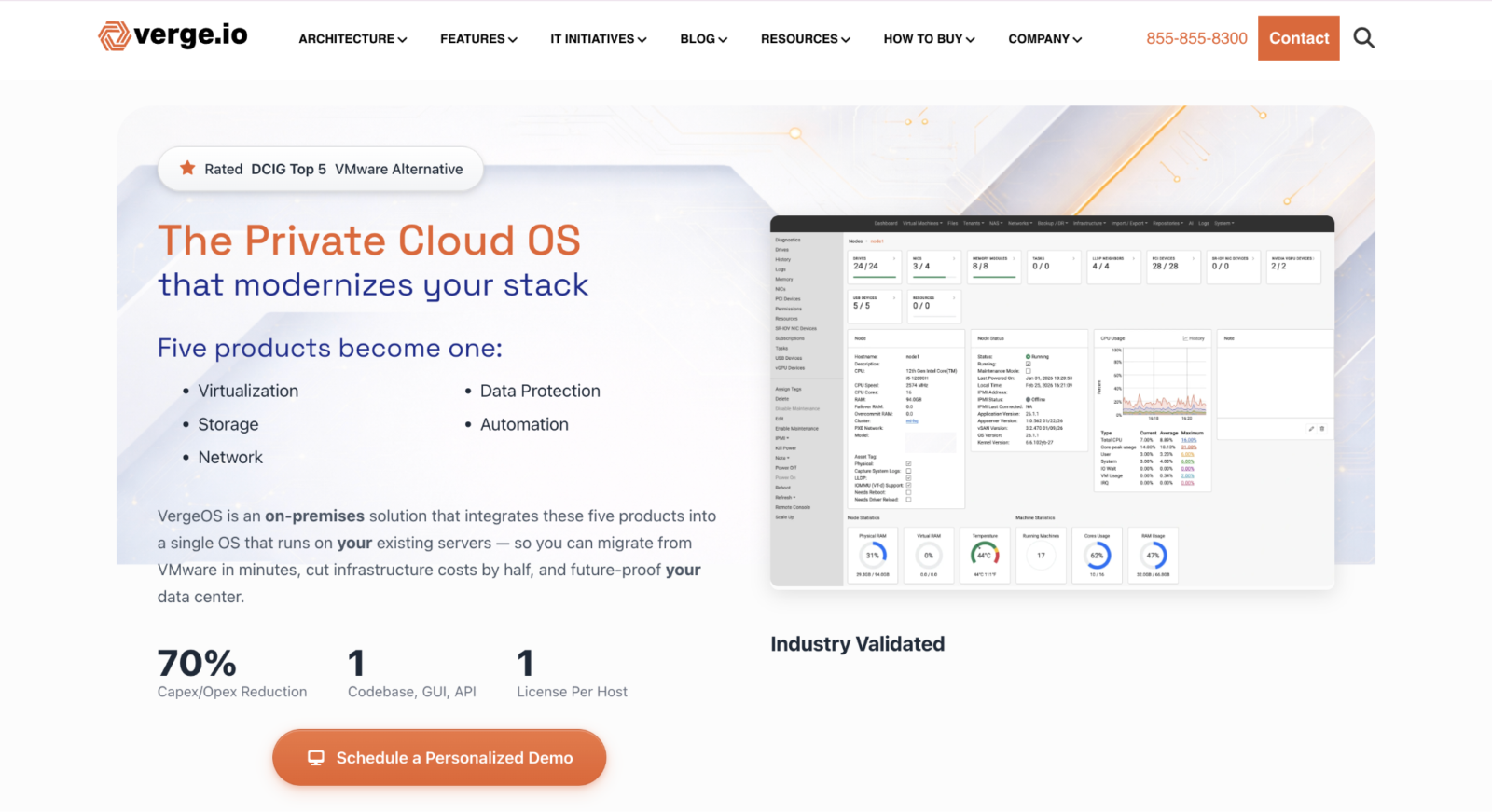Toggle the Needs Reboot checkbox
The width and height of the screenshot is (1492, 812).
(908, 492)
